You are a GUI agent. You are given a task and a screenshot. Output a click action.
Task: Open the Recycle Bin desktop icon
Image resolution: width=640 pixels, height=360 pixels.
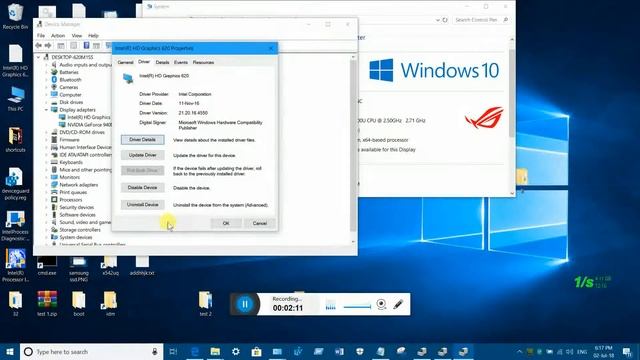[15, 16]
